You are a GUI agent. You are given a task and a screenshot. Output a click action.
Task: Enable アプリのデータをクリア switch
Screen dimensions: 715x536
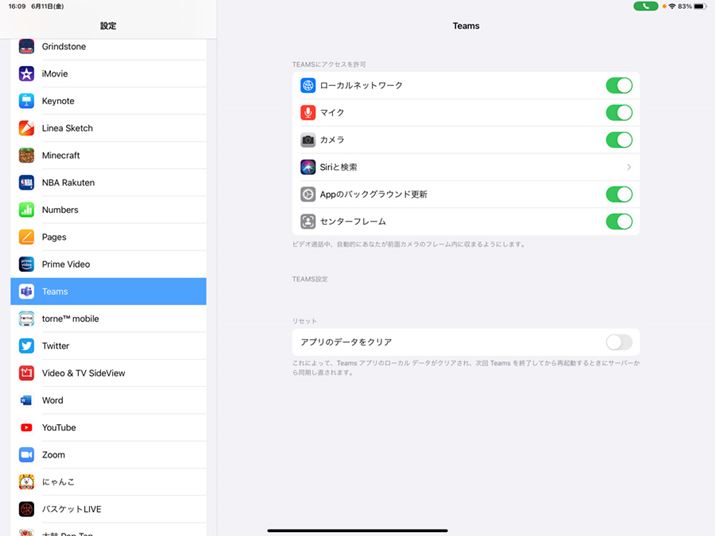click(619, 342)
